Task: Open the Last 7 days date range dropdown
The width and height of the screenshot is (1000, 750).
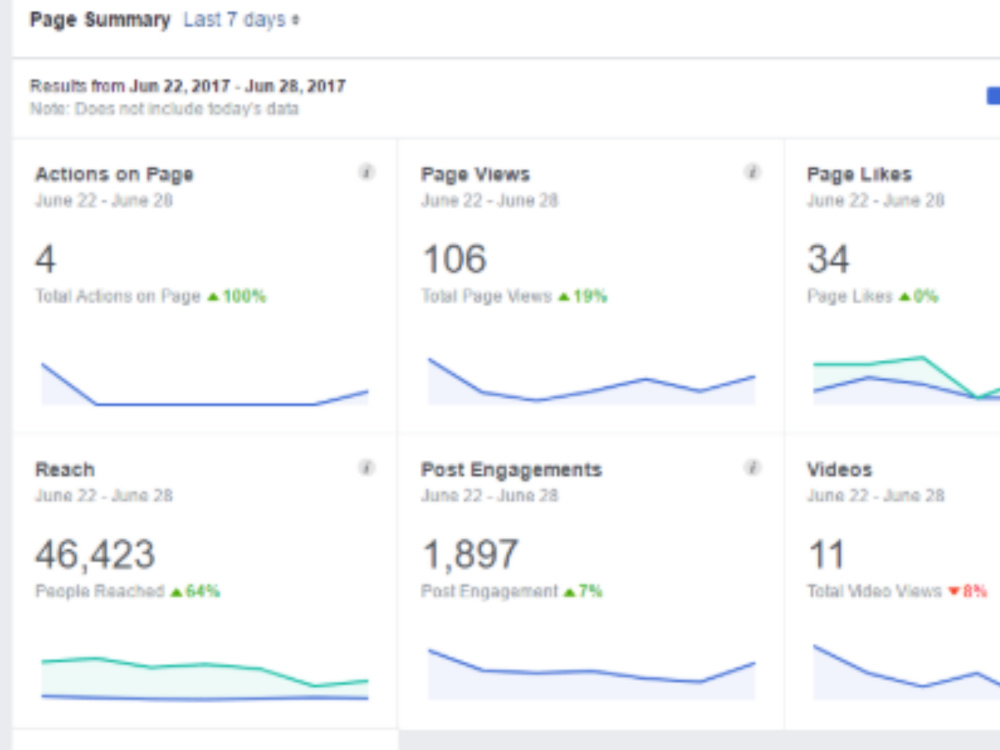Action: [241, 20]
